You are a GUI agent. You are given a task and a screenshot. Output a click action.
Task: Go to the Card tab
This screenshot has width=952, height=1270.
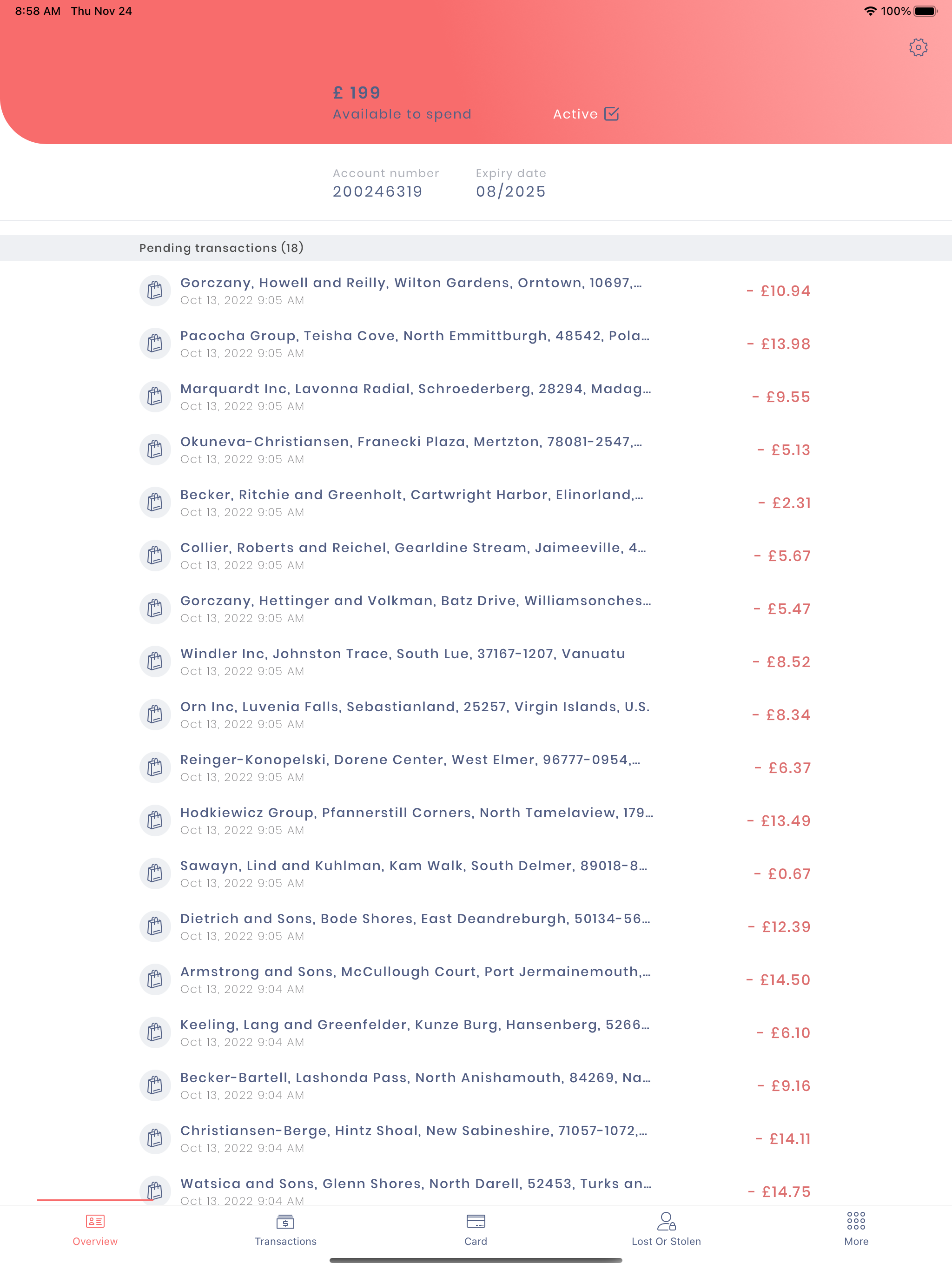click(476, 1230)
